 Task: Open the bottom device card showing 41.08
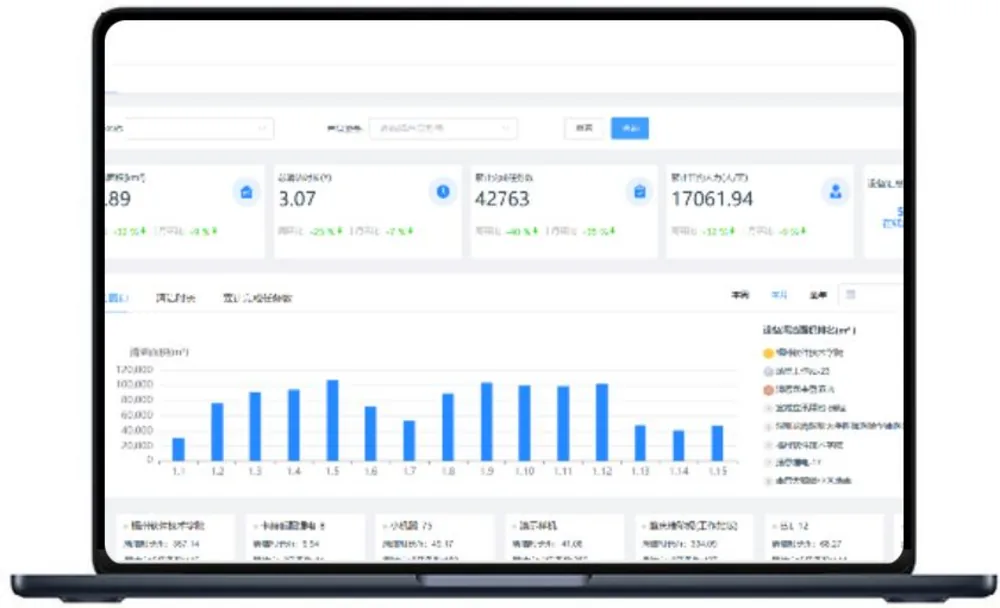(563, 538)
